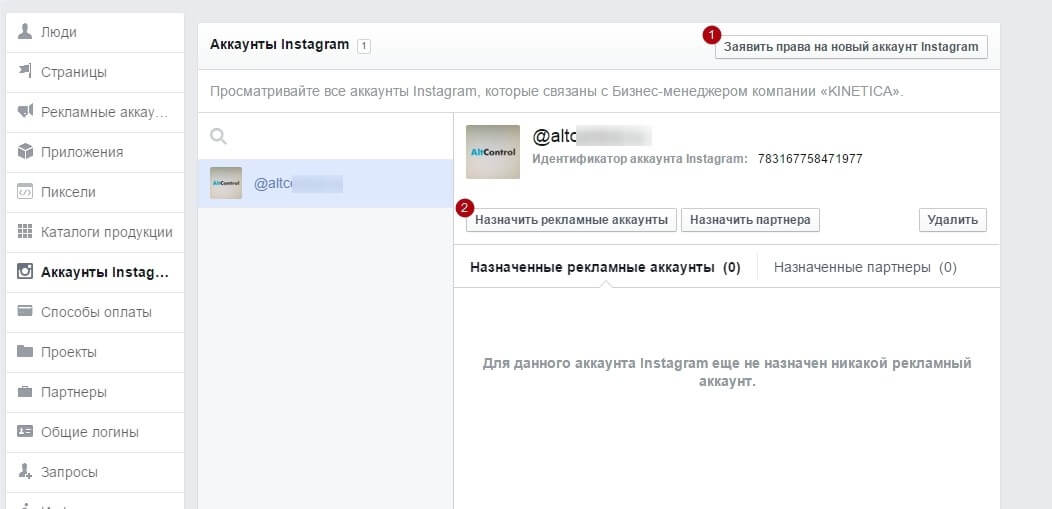The width and height of the screenshot is (1052, 509).
Task: Click the Pixels code icon
Action: [x=25, y=192]
